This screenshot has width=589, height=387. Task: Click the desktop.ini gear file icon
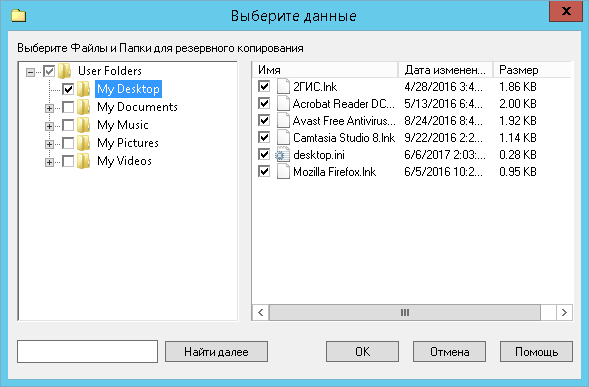[282, 155]
